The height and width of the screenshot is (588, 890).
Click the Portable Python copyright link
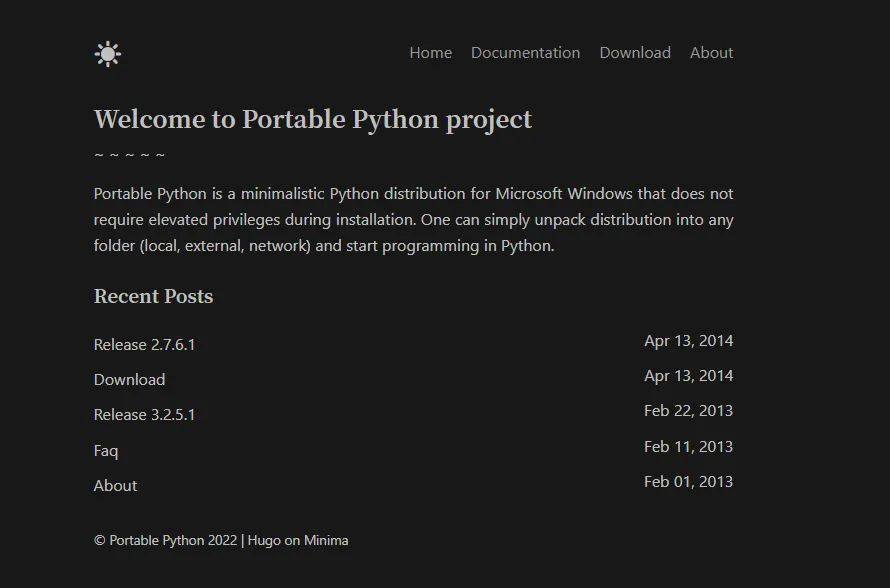165,540
